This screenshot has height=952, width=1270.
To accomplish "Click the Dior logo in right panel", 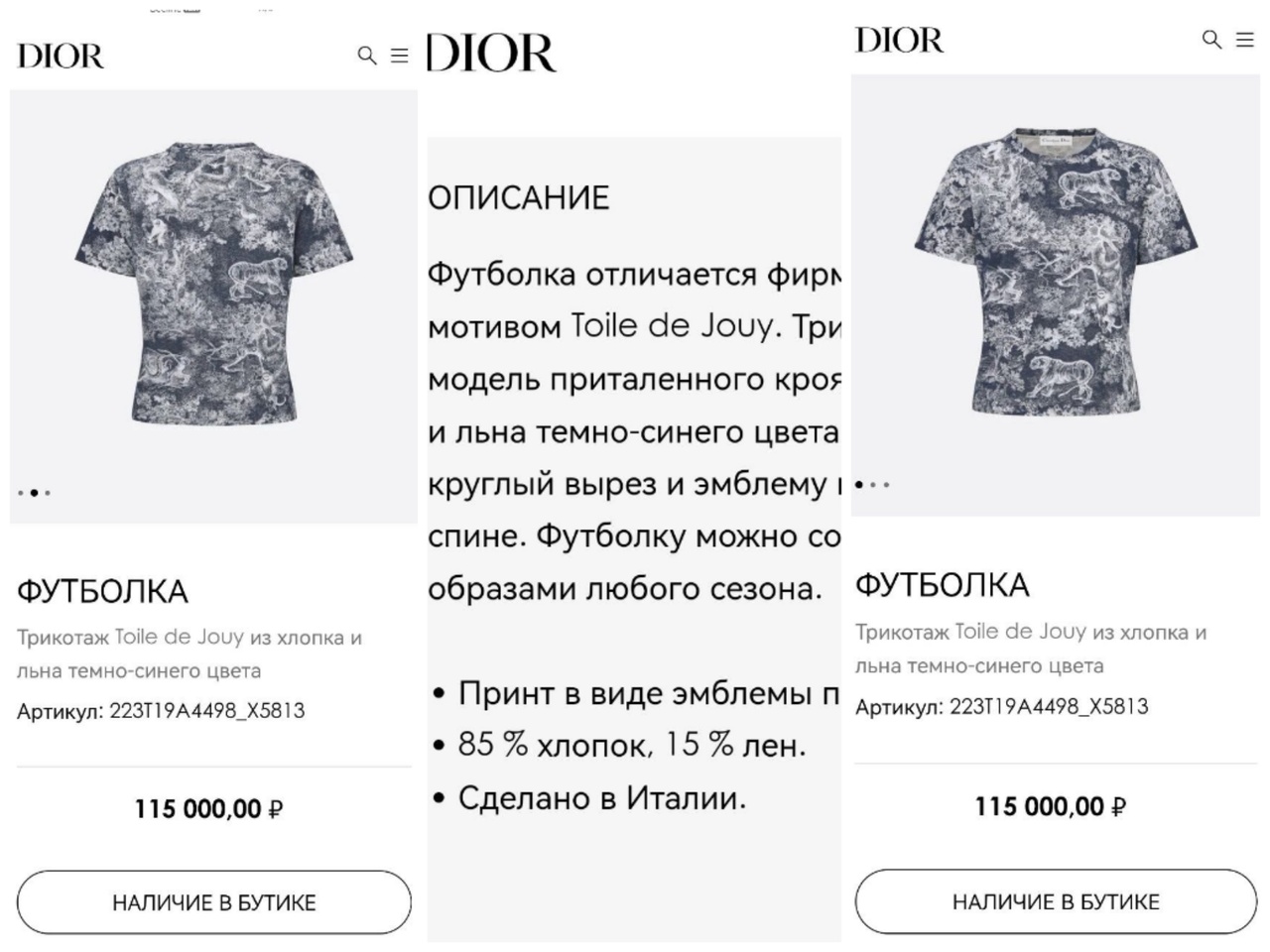I will [x=899, y=41].
